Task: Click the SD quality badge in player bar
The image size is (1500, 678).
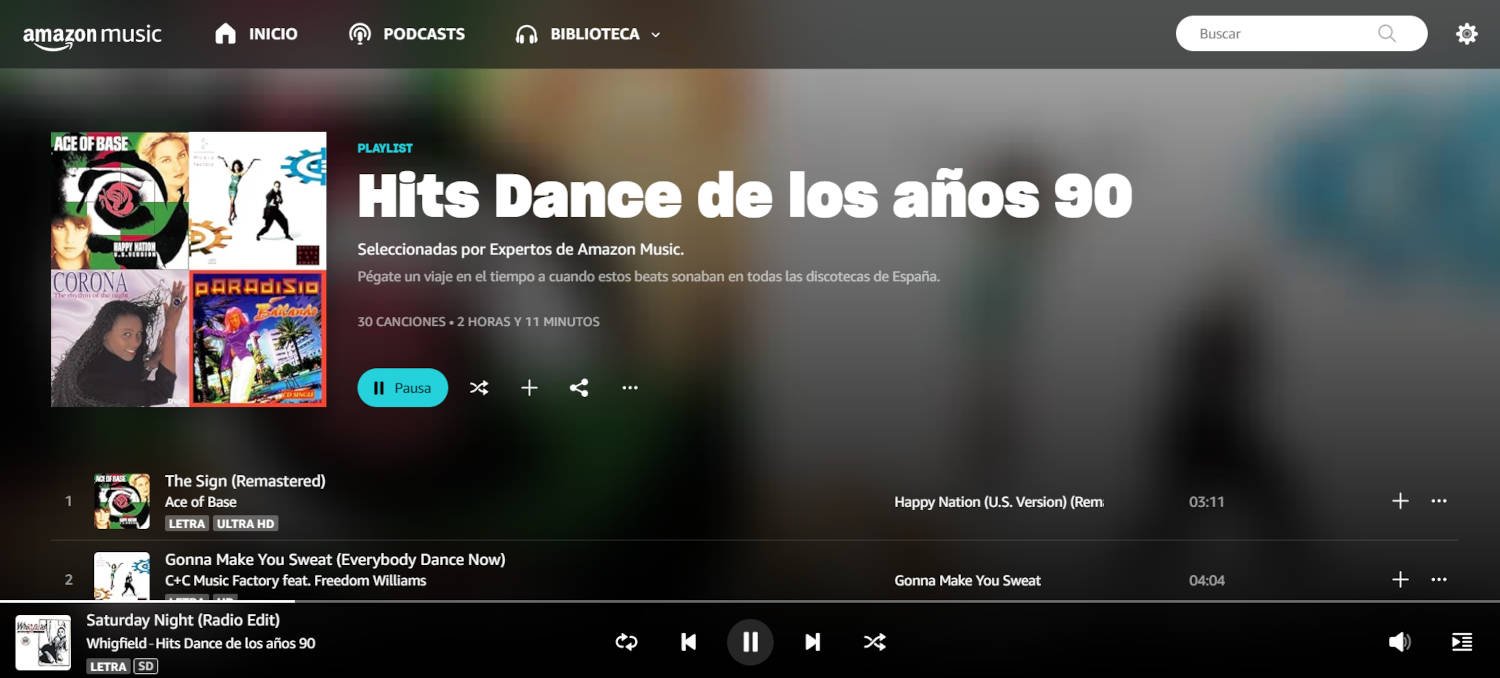Action: [146, 667]
